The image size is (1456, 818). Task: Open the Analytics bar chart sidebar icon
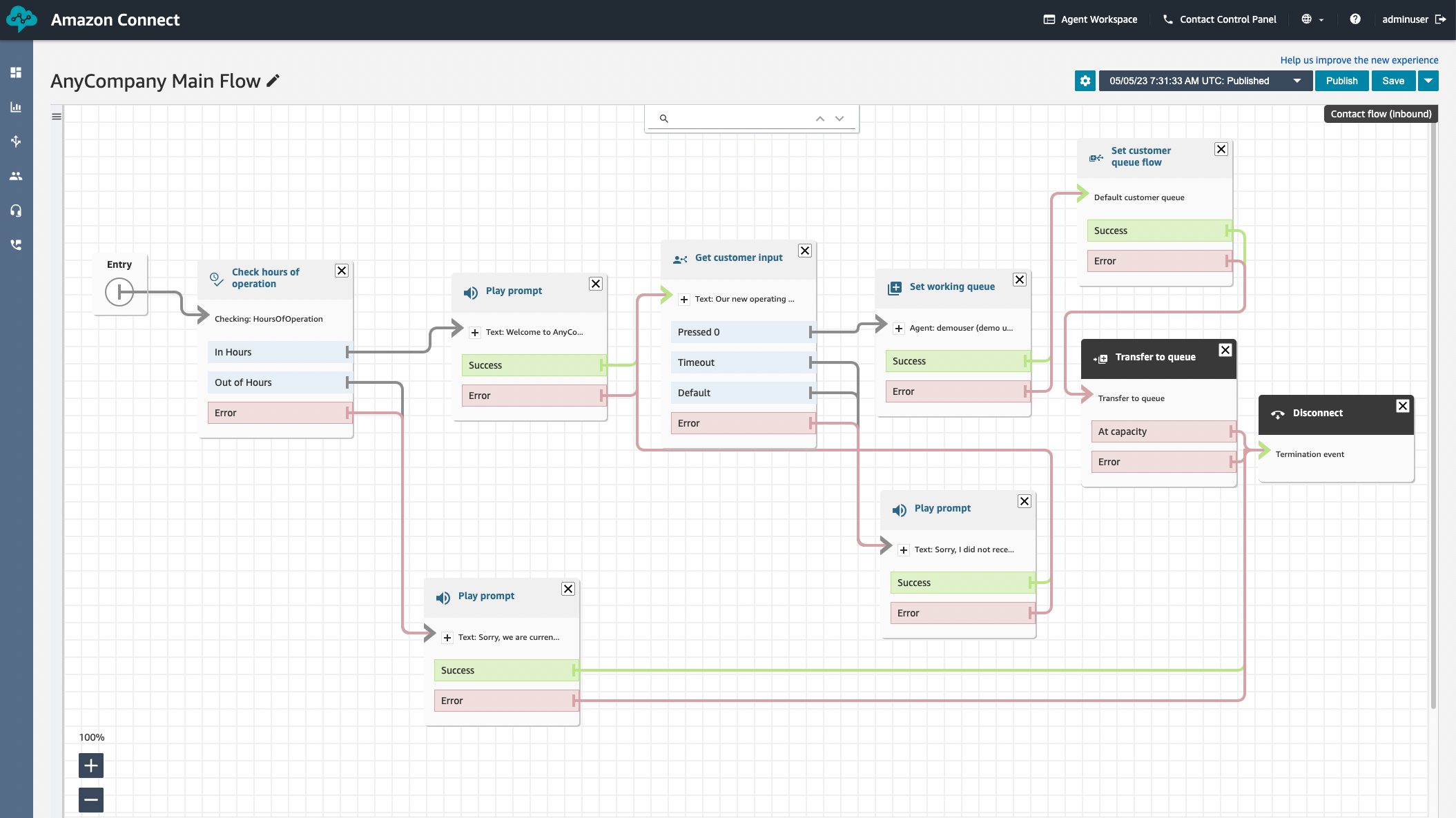tap(16, 107)
